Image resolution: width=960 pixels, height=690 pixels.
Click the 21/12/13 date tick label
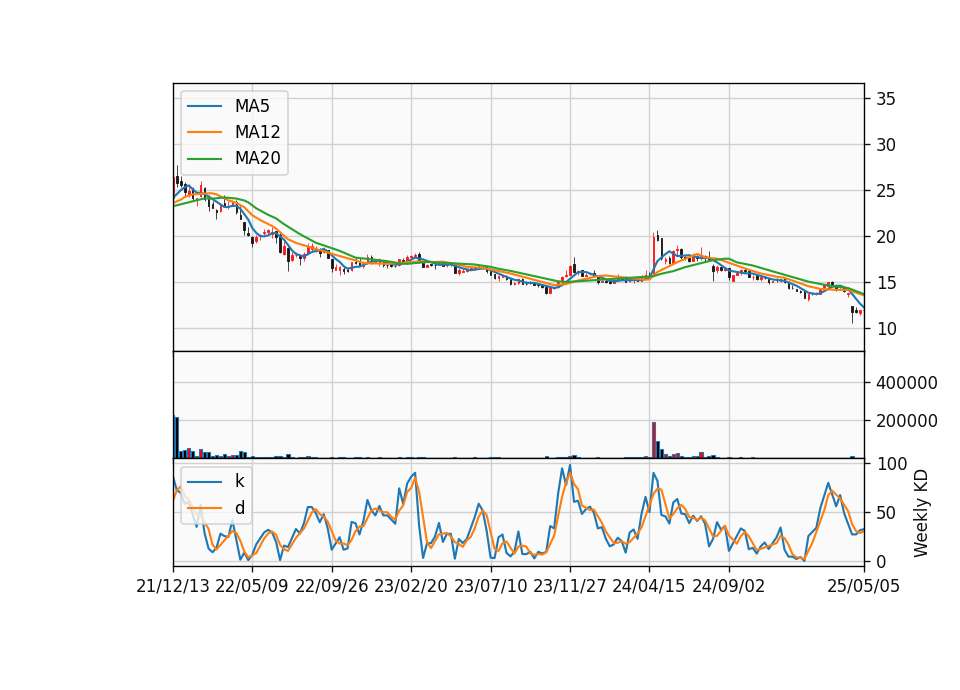[173, 586]
